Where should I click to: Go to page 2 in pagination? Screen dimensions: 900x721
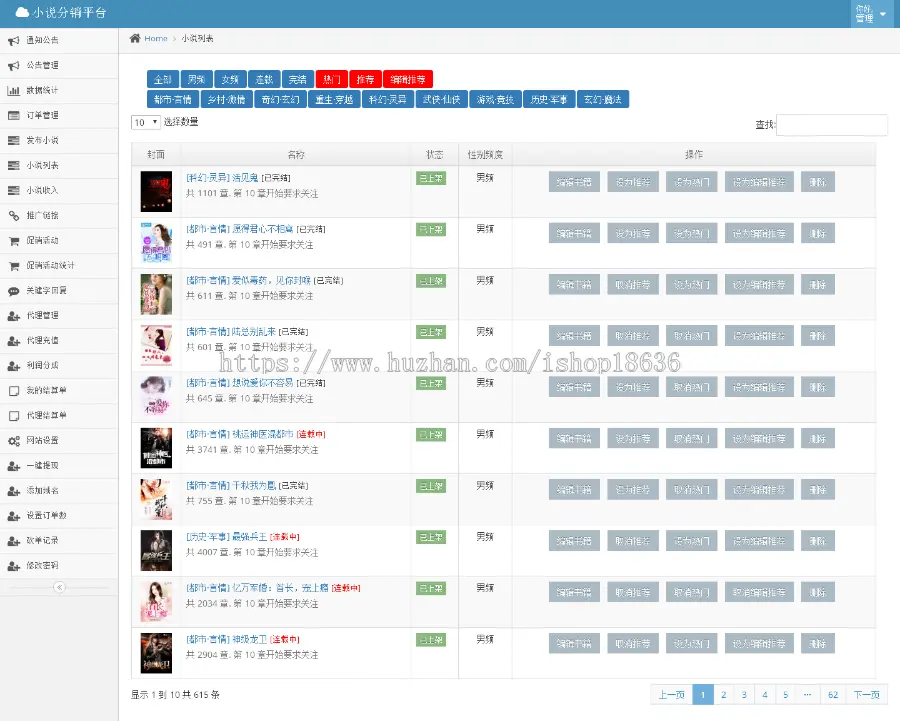pyautogui.click(x=724, y=695)
